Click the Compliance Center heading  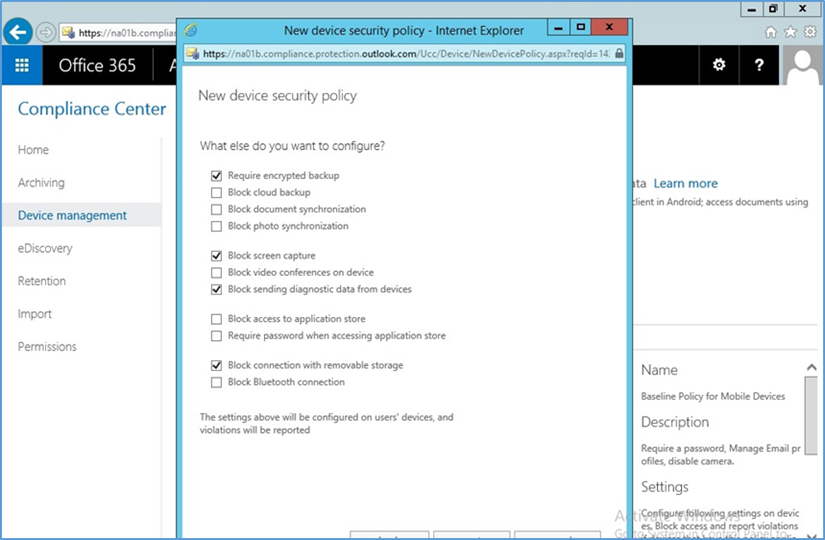tap(92, 109)
